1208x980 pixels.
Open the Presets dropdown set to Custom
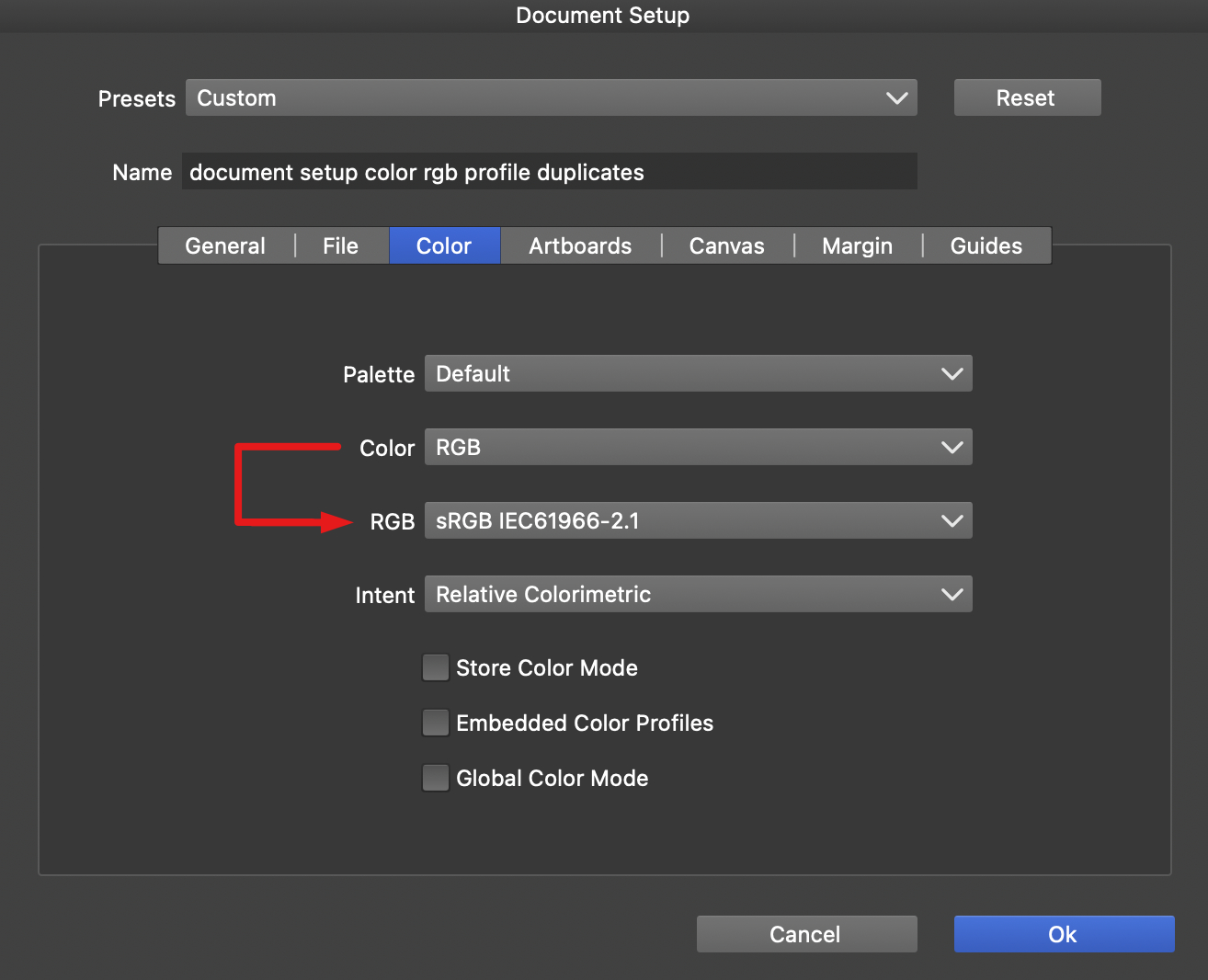point(551,98)
